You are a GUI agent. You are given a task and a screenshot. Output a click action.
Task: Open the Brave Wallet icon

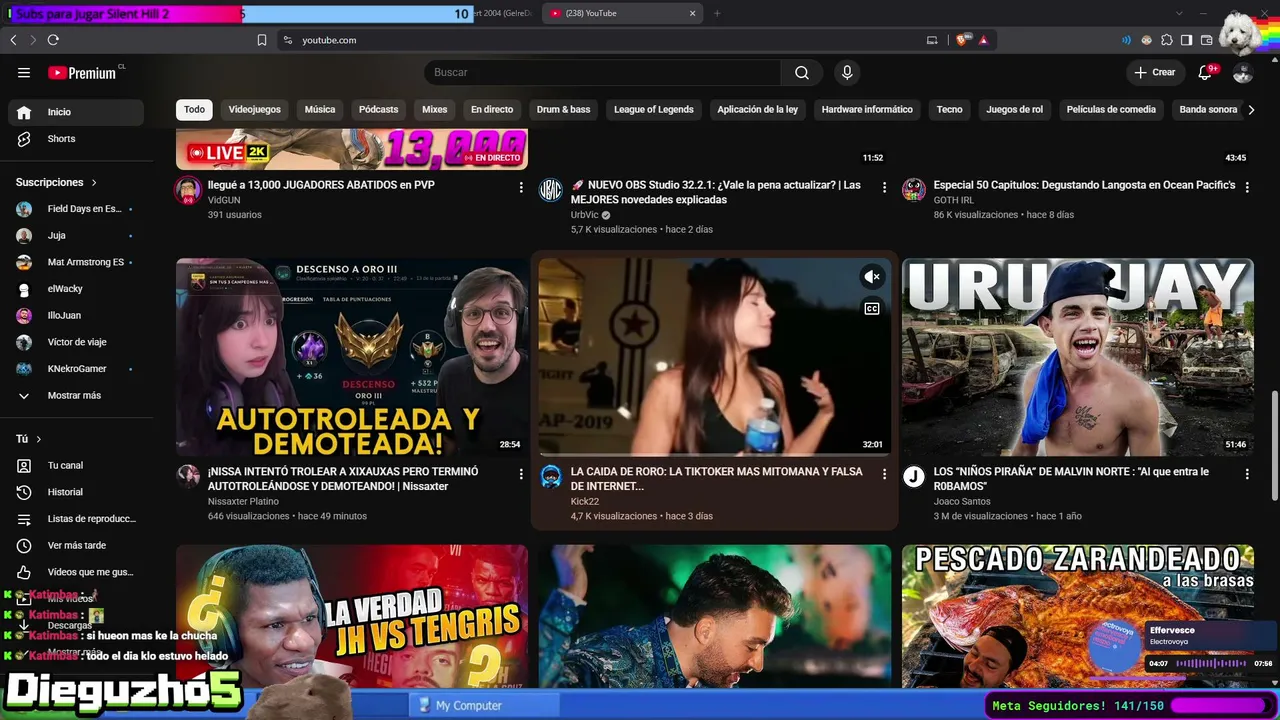coord(1207,40)
